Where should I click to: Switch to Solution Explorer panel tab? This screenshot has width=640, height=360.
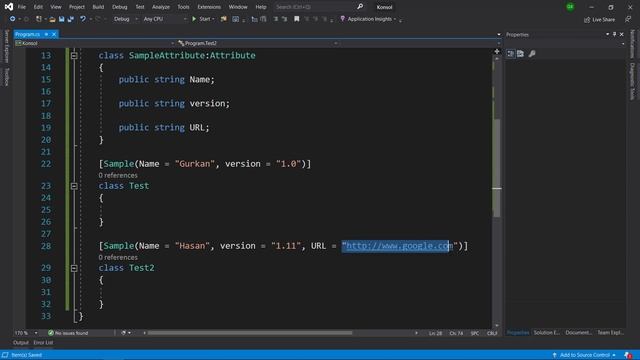pos(547,333)
